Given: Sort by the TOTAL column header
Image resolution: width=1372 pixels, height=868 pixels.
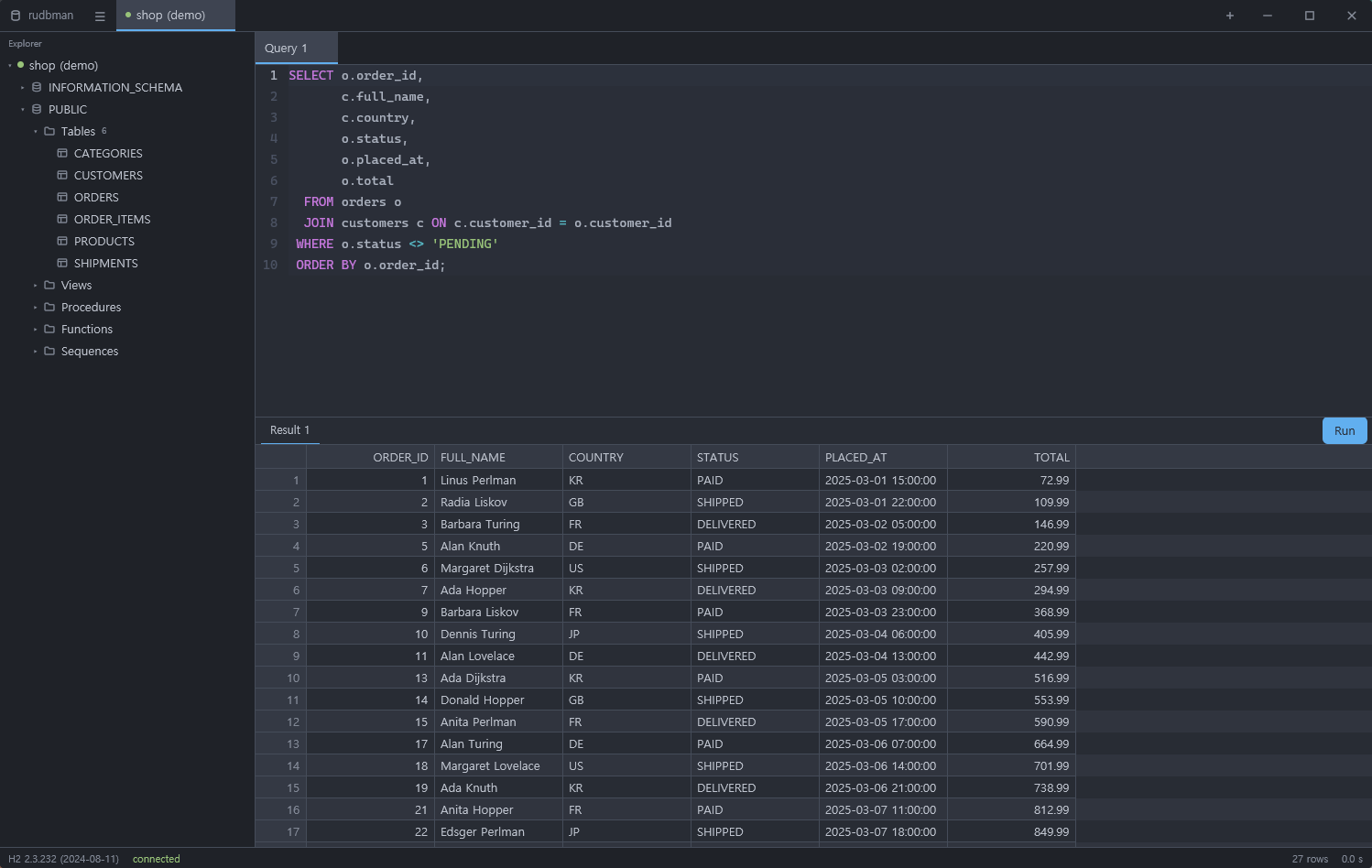Looking at the screenshot, I should tap(1011, 457).
